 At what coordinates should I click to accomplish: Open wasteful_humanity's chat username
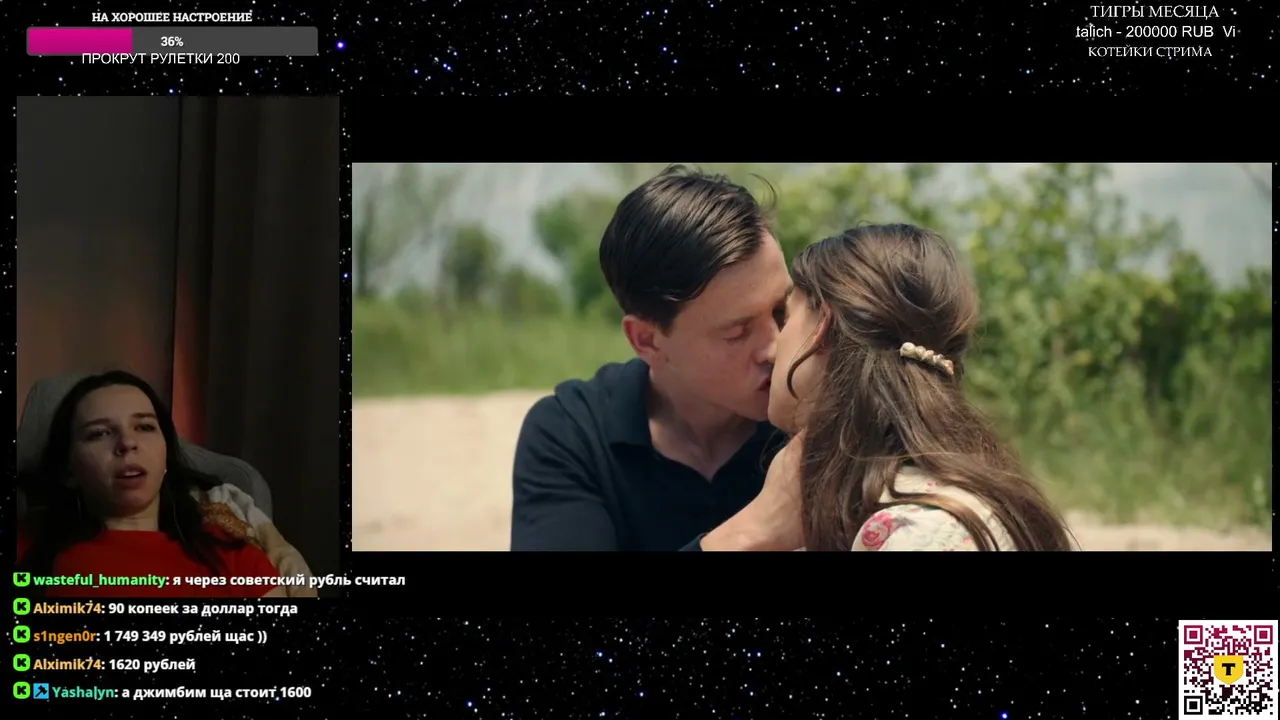click(x=98, y=580)
